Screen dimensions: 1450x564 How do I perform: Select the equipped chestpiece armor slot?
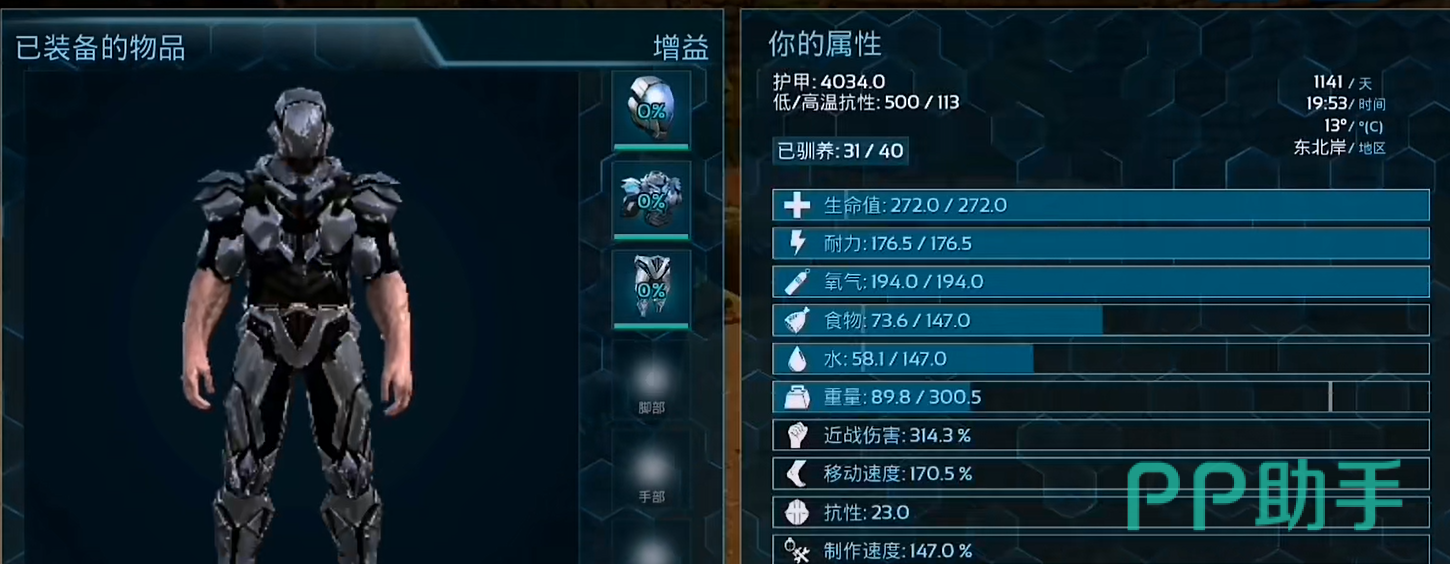[651, 197]
